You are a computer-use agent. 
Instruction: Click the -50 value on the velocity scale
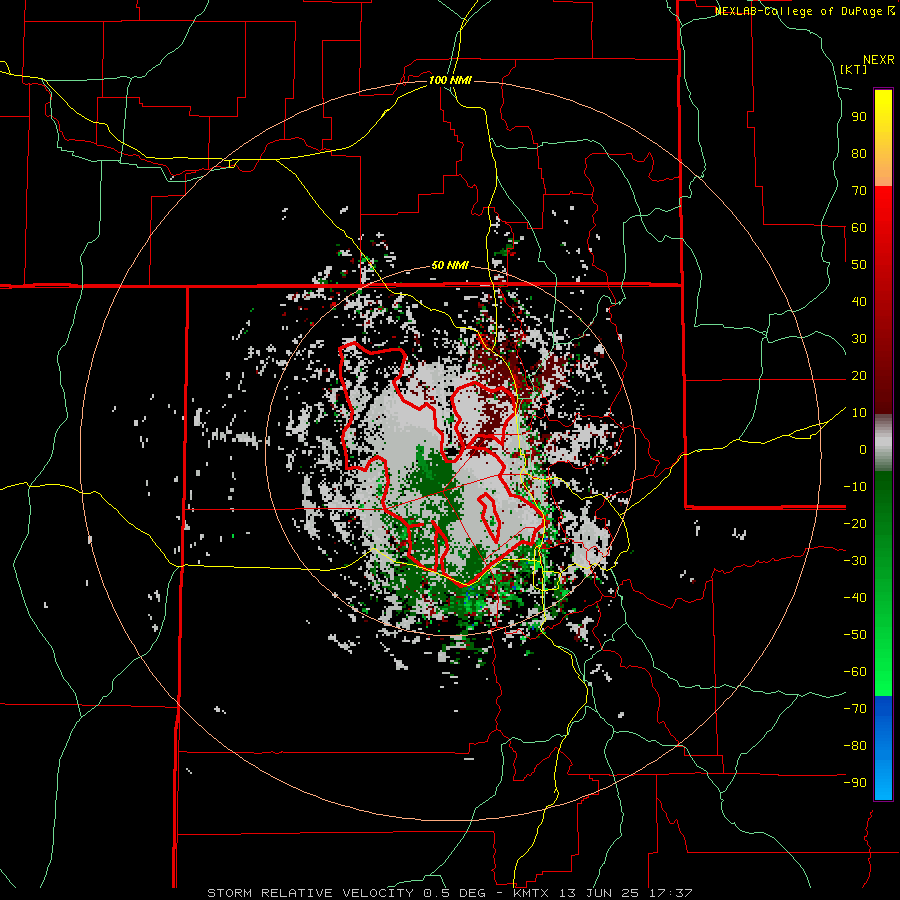point(855,635)
